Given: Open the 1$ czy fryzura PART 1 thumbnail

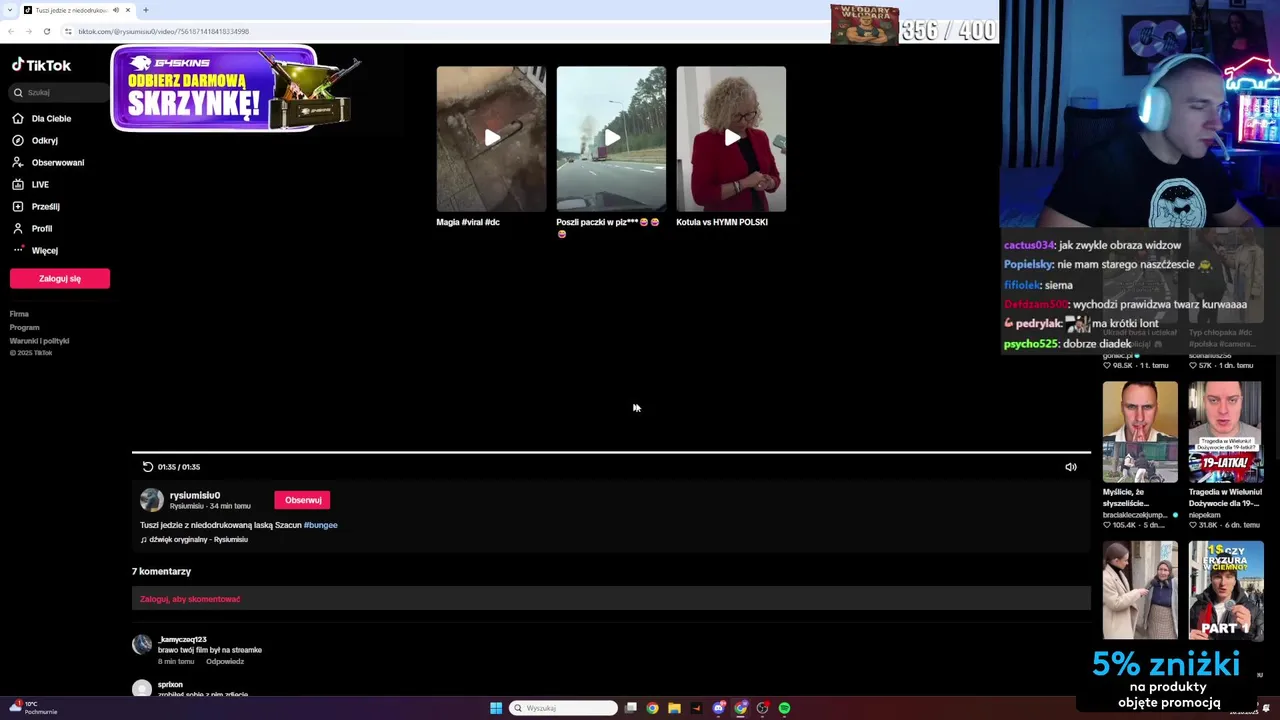Looking at the screenshot, I should click(1226, 590).
